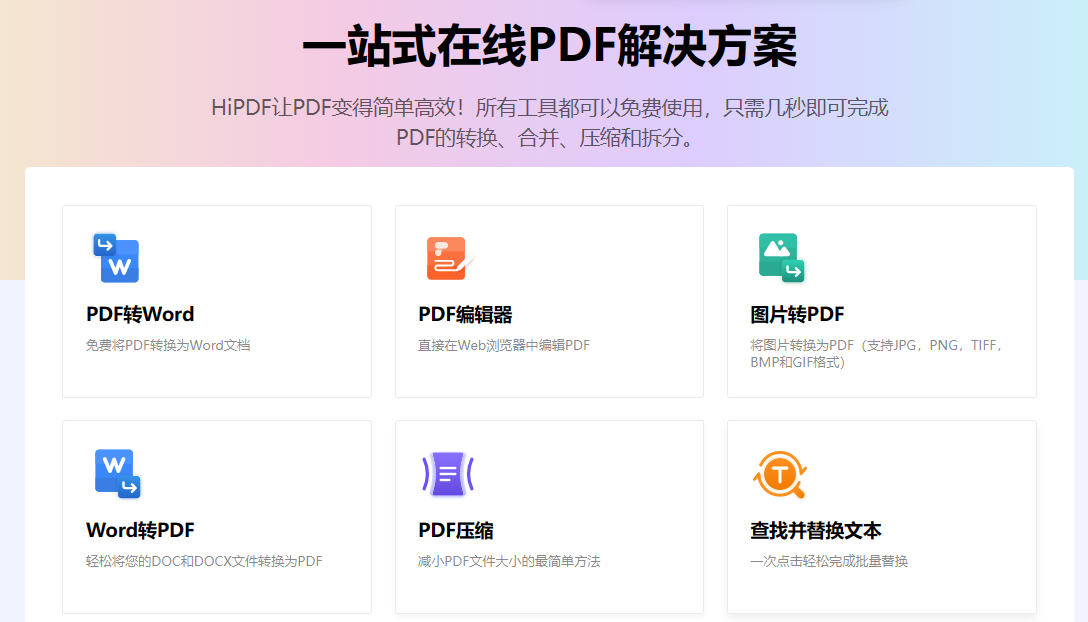Click the PDF压缩 tool card
The image size is (1088, 622).
(x=548, y=516)
